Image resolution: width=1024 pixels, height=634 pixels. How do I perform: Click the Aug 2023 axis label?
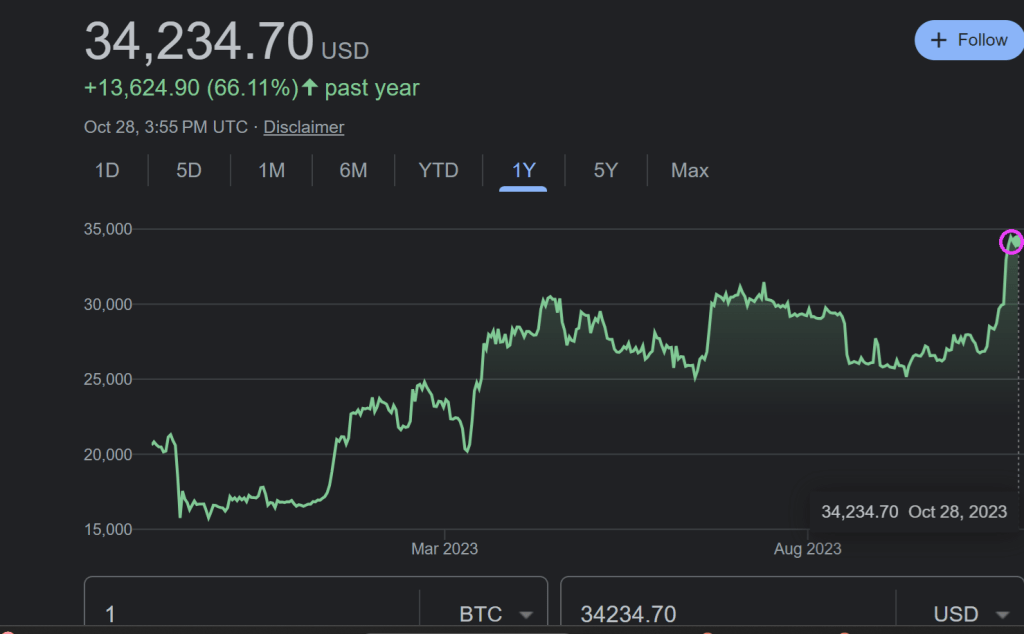[808, 549]
